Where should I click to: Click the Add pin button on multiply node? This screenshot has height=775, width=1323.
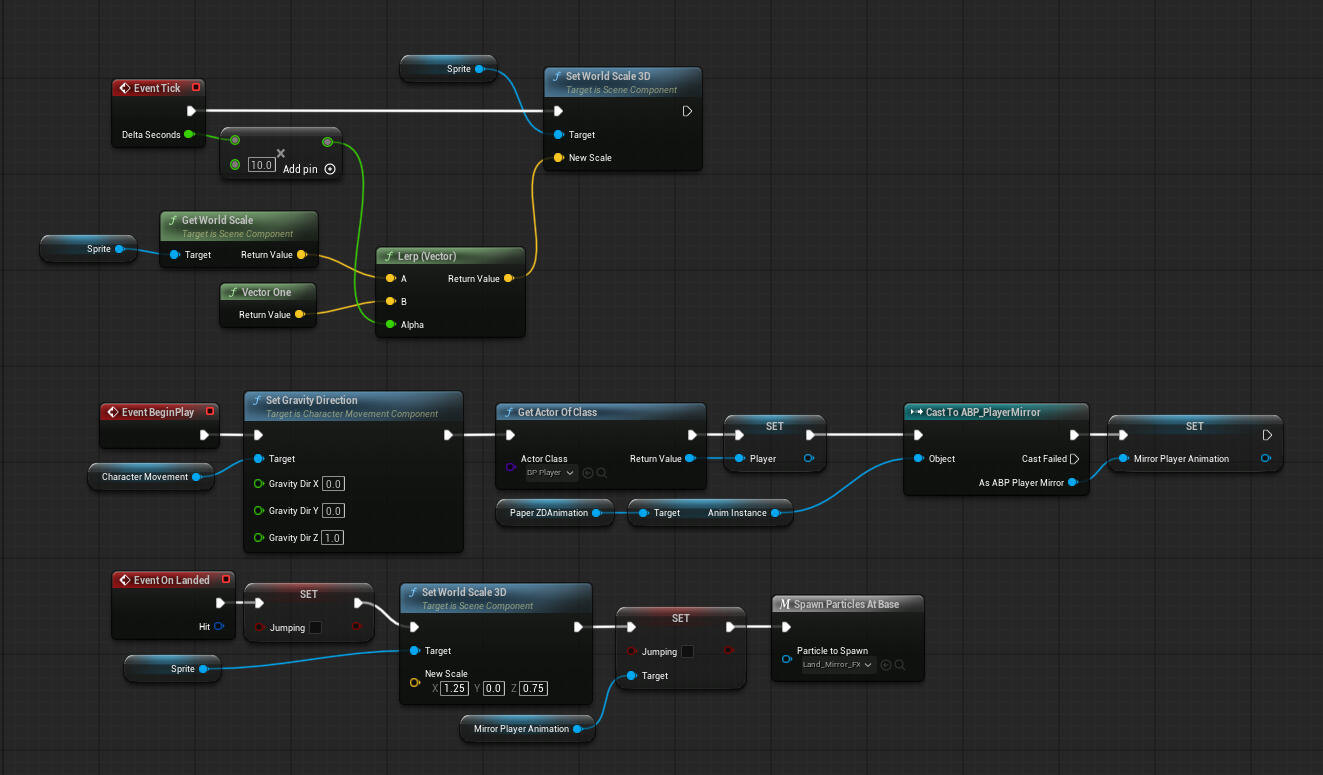point(303,169)
